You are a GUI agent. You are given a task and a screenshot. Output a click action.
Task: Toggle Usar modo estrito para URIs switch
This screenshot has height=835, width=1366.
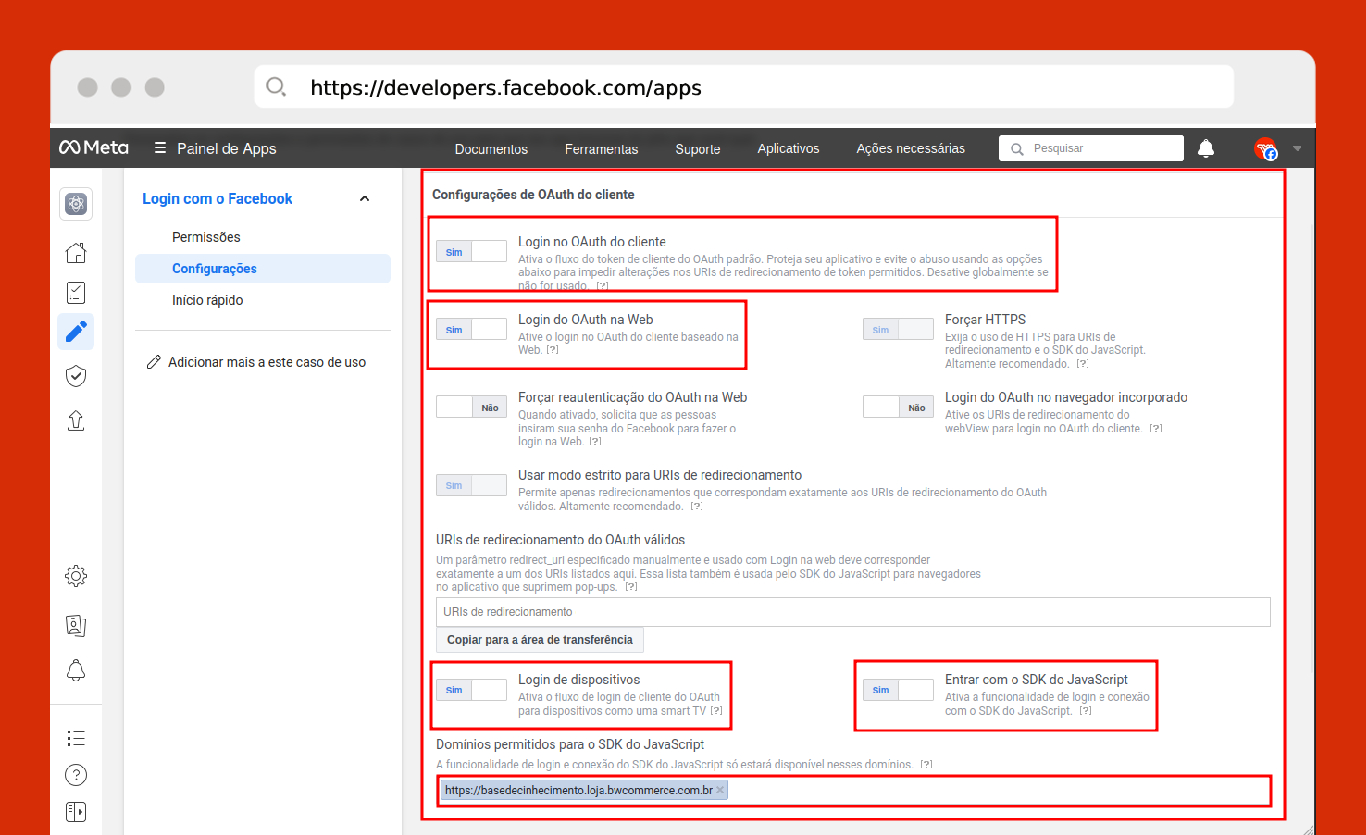click(471, 485)
